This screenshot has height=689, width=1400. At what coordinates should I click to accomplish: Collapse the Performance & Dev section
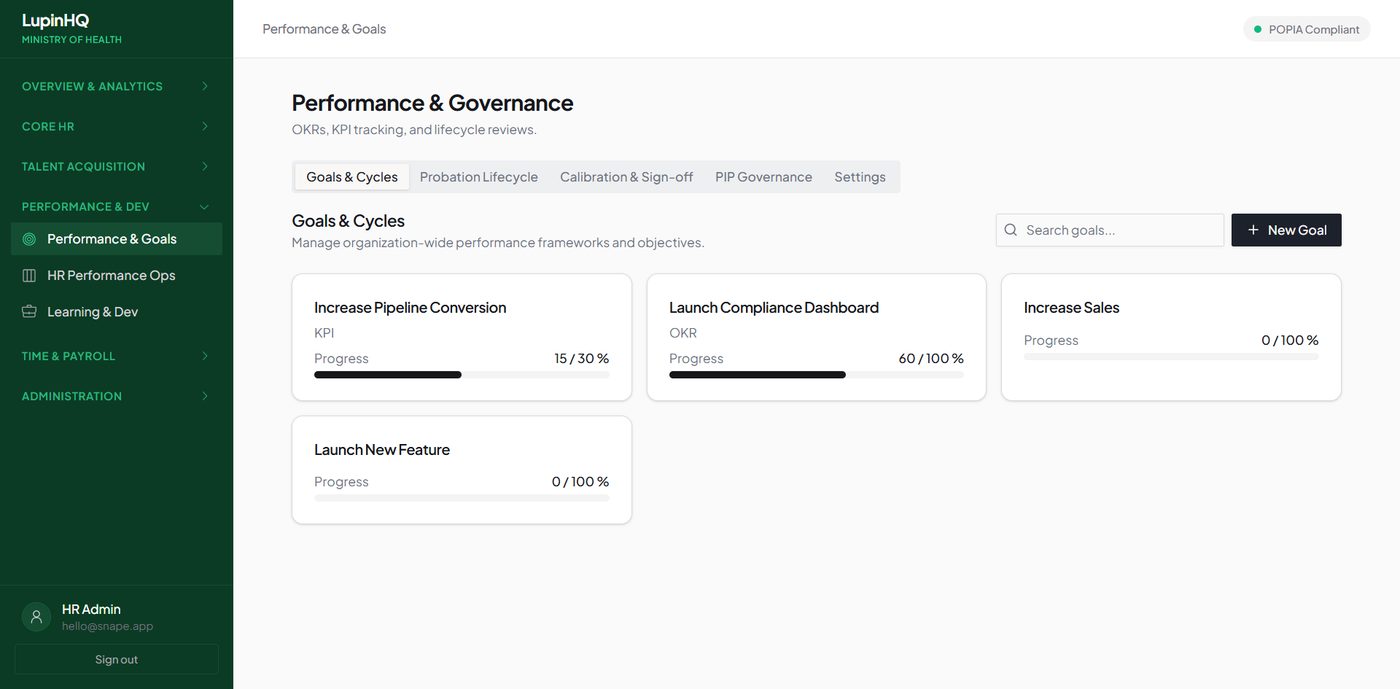point(116,206)
